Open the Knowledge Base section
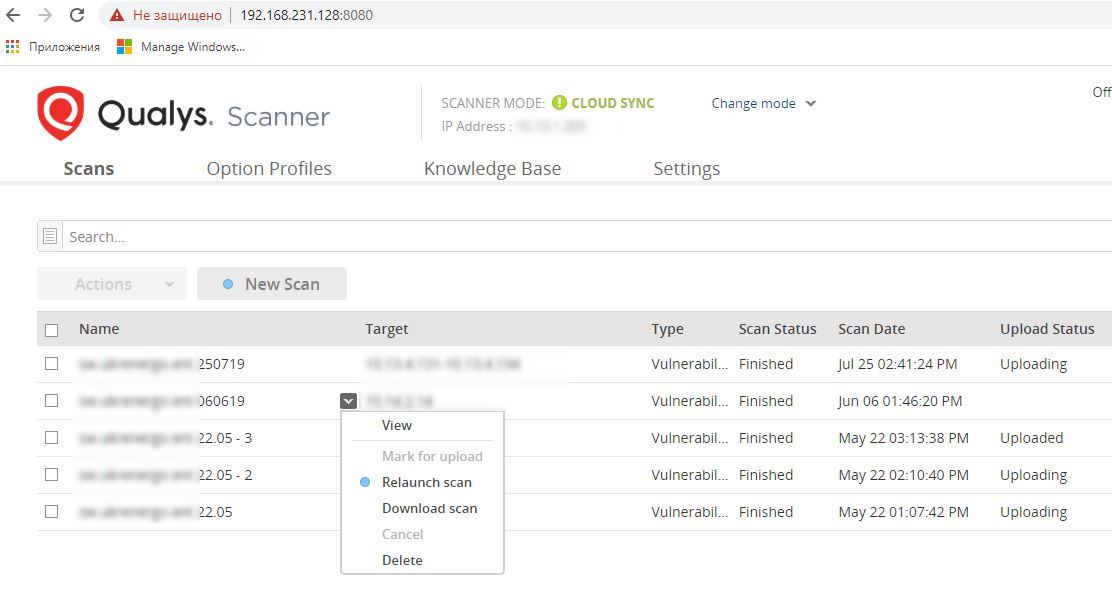The width and height of the screenshot is (1112, 590). [492, 168]
